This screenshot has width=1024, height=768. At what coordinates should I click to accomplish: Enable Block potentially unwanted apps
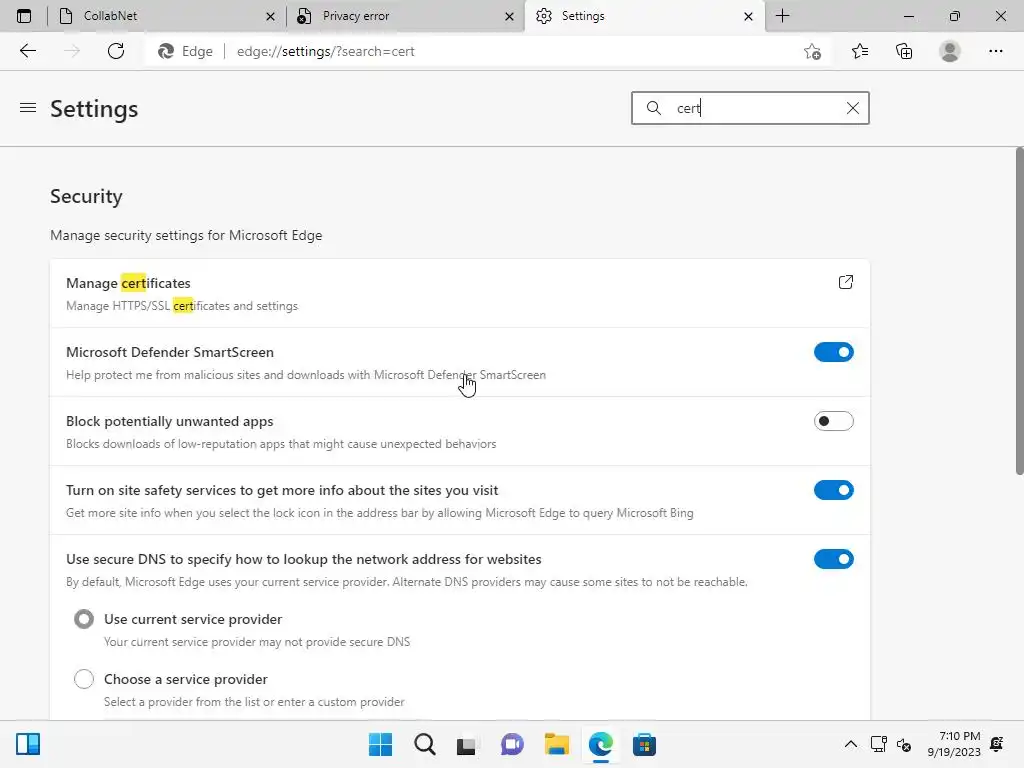pyautogui.click(x=834, y=421)
